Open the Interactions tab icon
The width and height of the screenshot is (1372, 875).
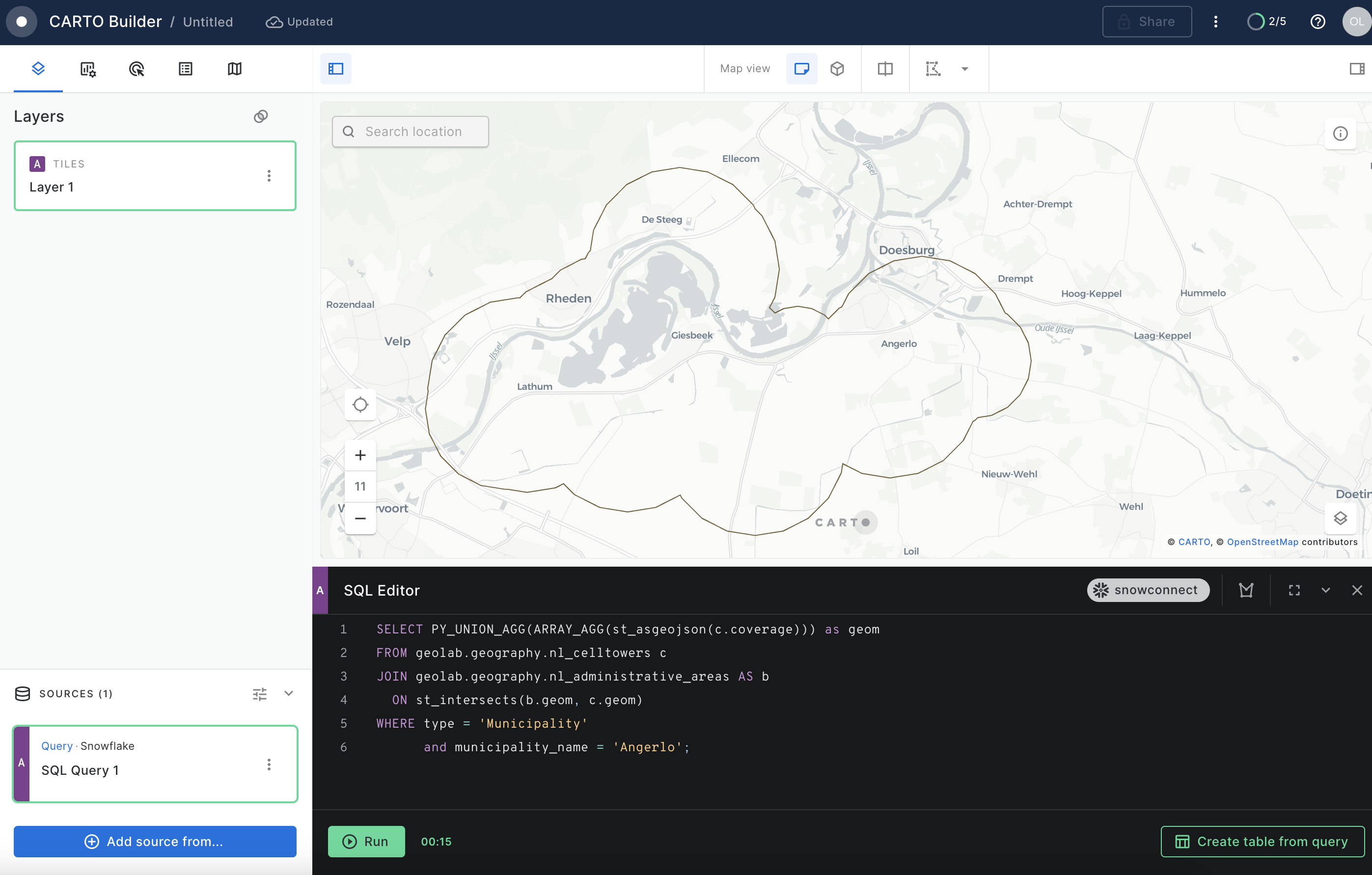point(137,69)
